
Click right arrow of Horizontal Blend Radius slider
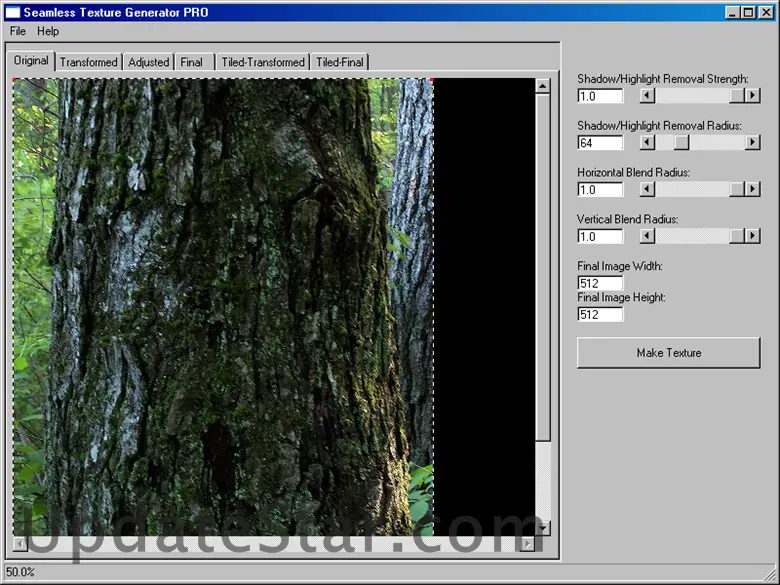point(753,190)
